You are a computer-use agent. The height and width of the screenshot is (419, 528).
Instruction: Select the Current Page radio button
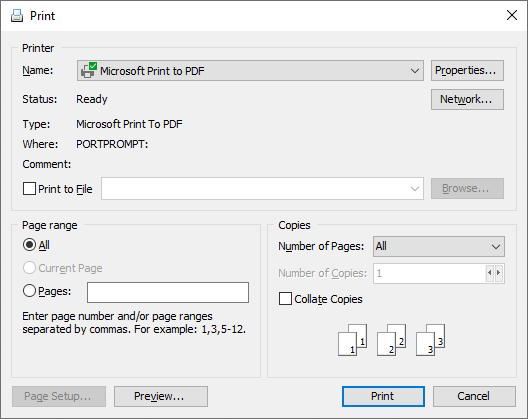29,268
